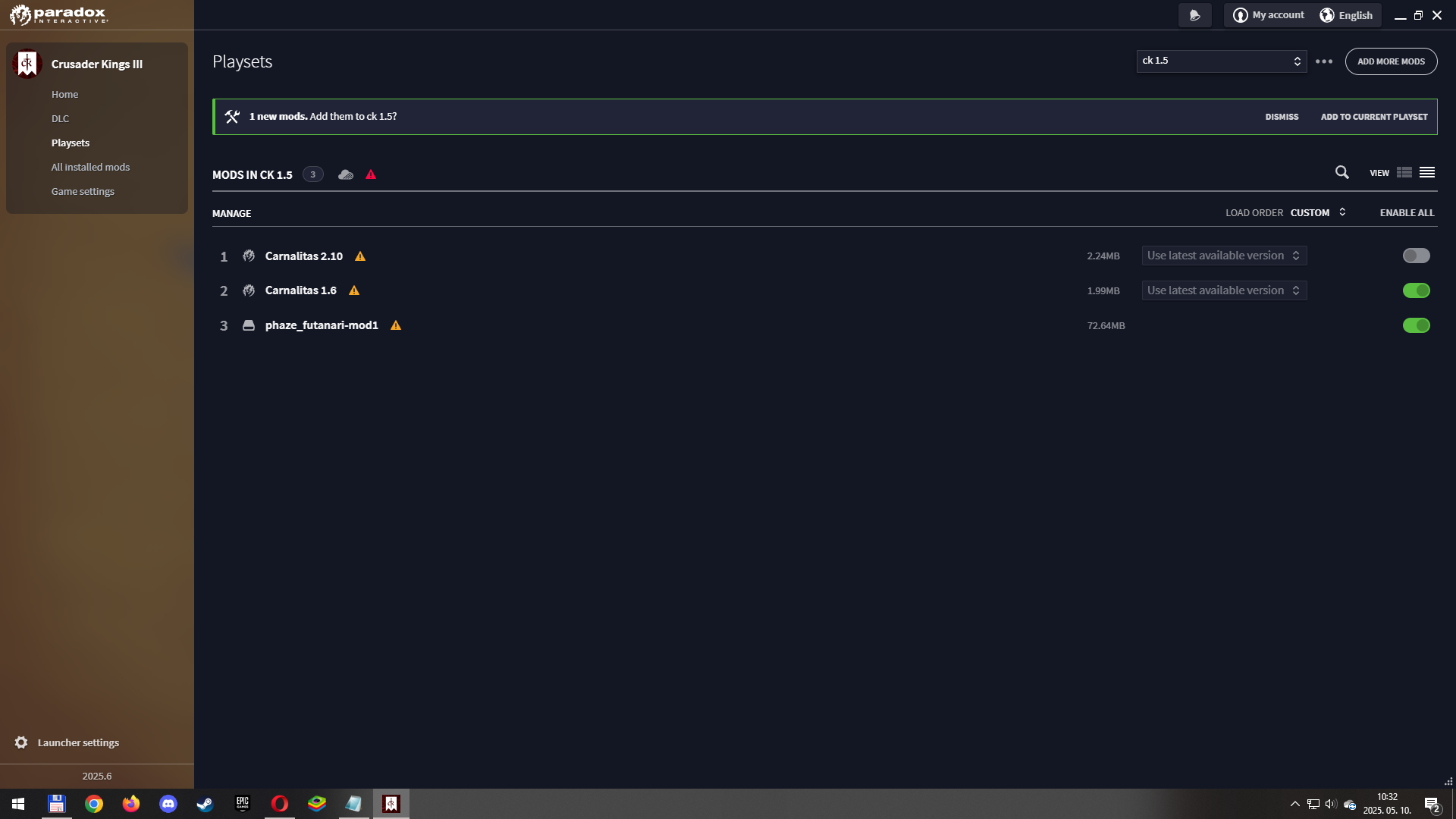Switch to detailed list view icon

1404,173
